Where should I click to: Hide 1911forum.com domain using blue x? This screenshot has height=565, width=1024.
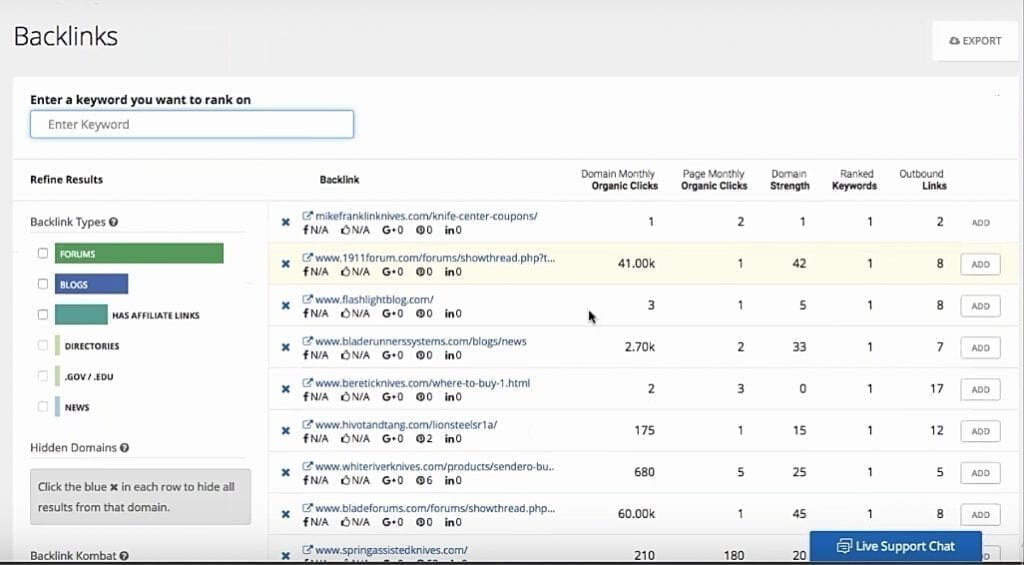coord(285,264)
